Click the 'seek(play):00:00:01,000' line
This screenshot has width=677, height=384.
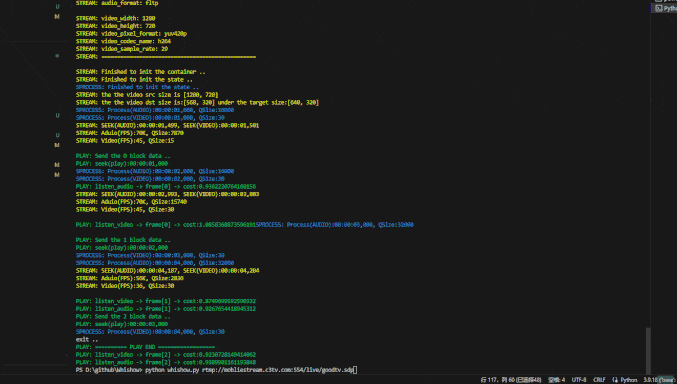pos(122,164)
